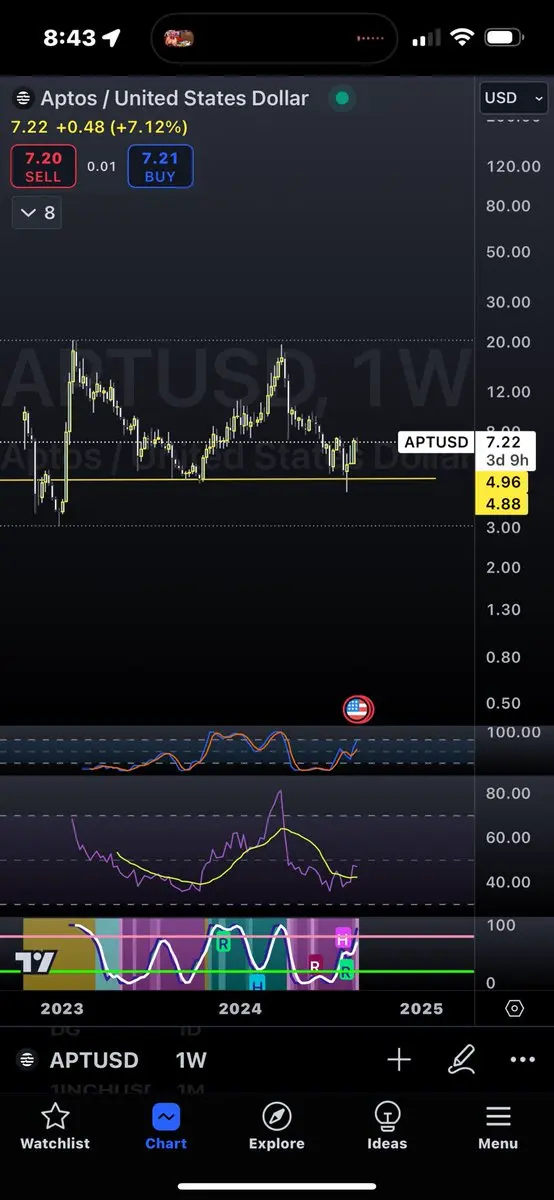Viewport: 554px width, 1200px height.
Task: Tap the battery indicator in the status bar
Action: (x=505, y=38)
